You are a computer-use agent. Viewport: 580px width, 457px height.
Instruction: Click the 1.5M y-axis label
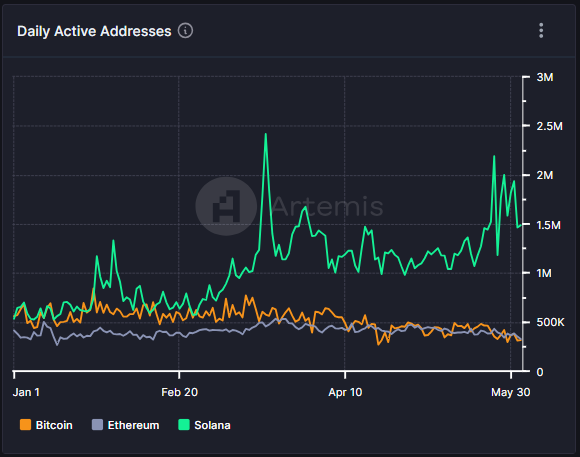[549, 225]
